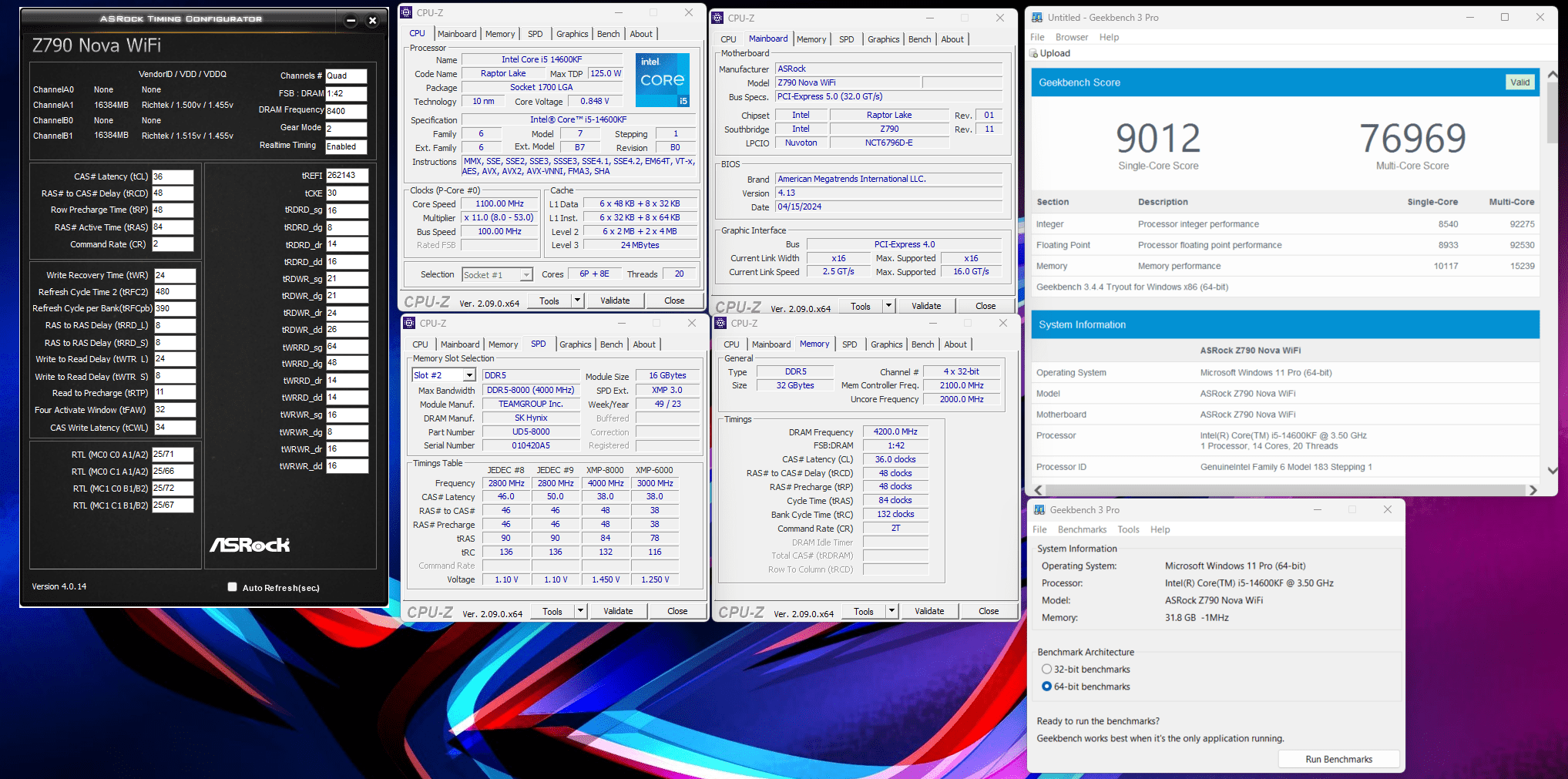Enable the Auto Refresh(sec) checkbox
1568x779 pixels.
click(x=232, y=586)
